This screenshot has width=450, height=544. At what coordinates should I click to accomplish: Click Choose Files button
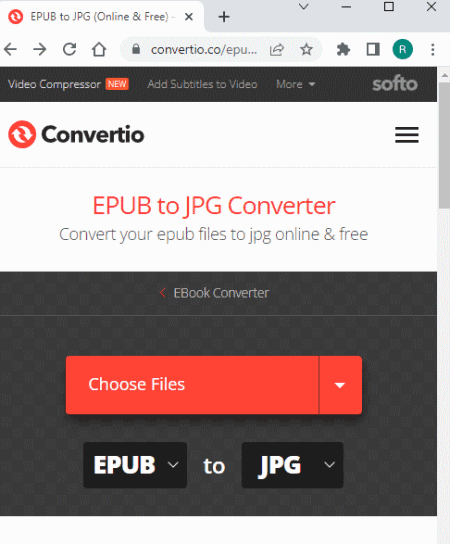[192, 385]
